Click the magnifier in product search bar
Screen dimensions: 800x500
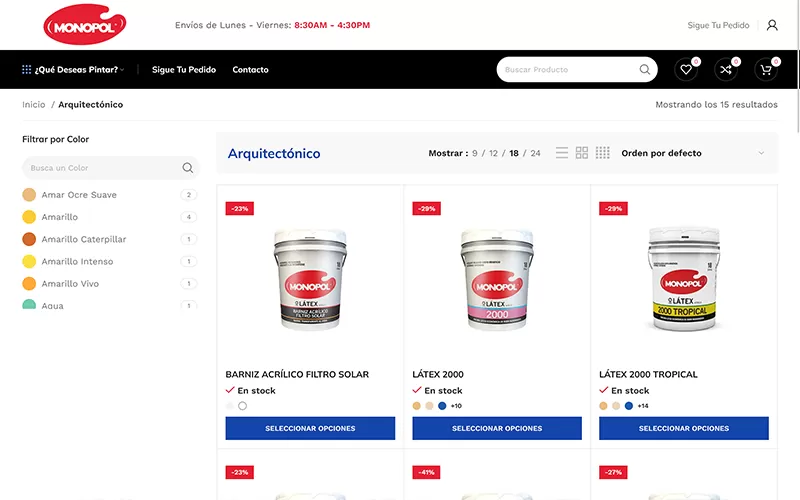(645, 69)
